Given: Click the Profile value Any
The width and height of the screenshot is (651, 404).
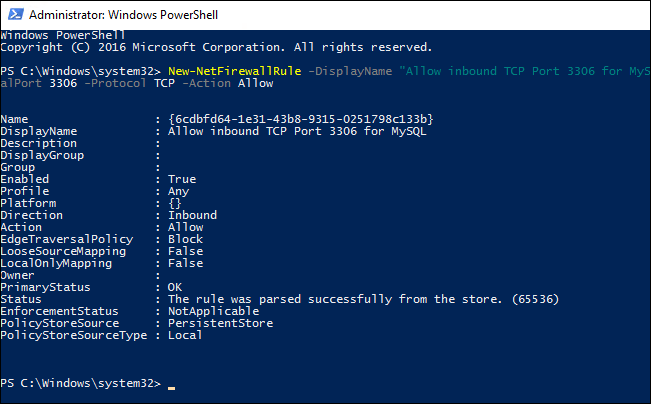Looking at the screenshot, I should [179, 191].
